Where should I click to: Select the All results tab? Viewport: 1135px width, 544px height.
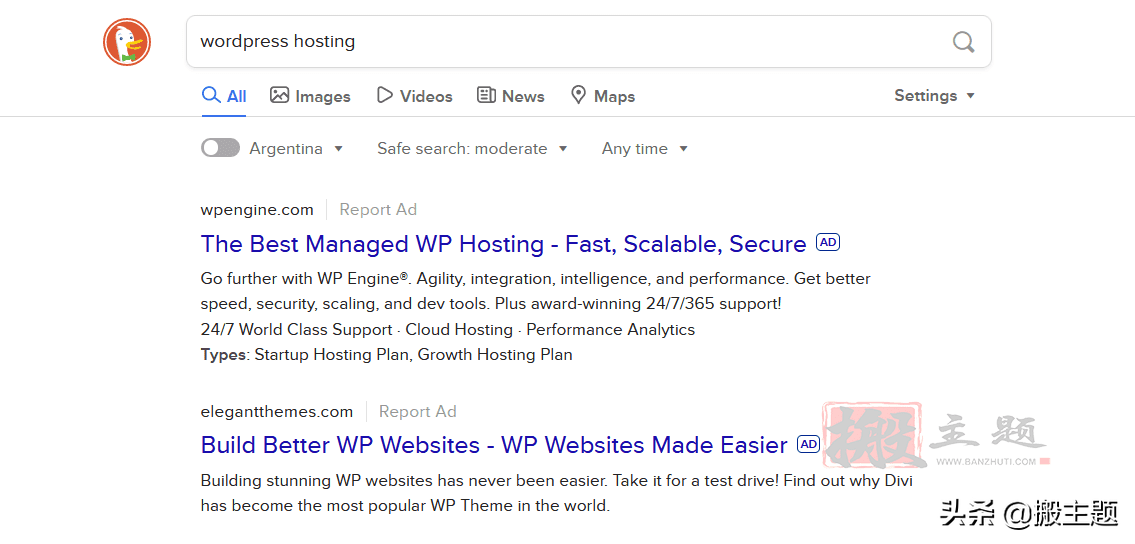224,96
